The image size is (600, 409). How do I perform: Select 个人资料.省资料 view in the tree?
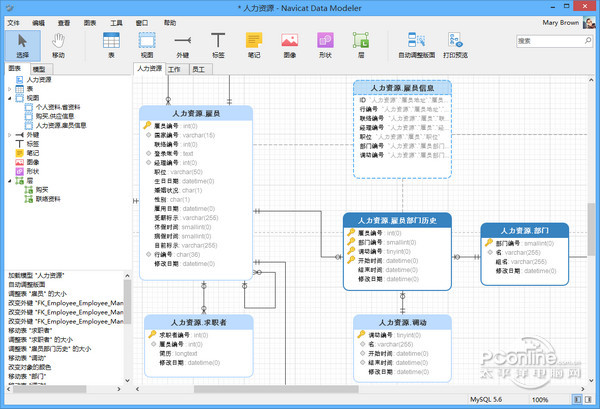tap(58, 107)
